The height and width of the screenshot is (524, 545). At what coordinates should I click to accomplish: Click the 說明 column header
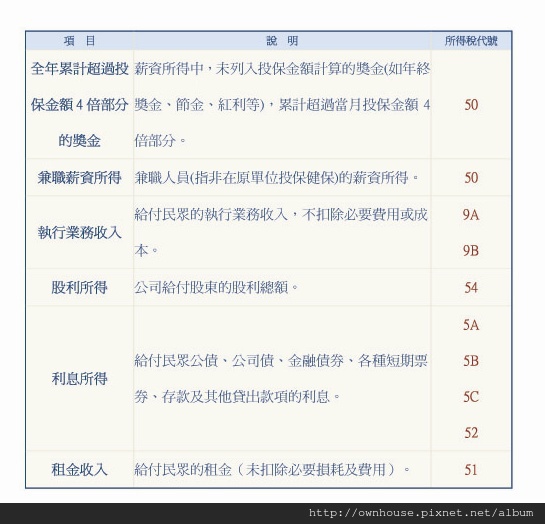pos(282,41)
